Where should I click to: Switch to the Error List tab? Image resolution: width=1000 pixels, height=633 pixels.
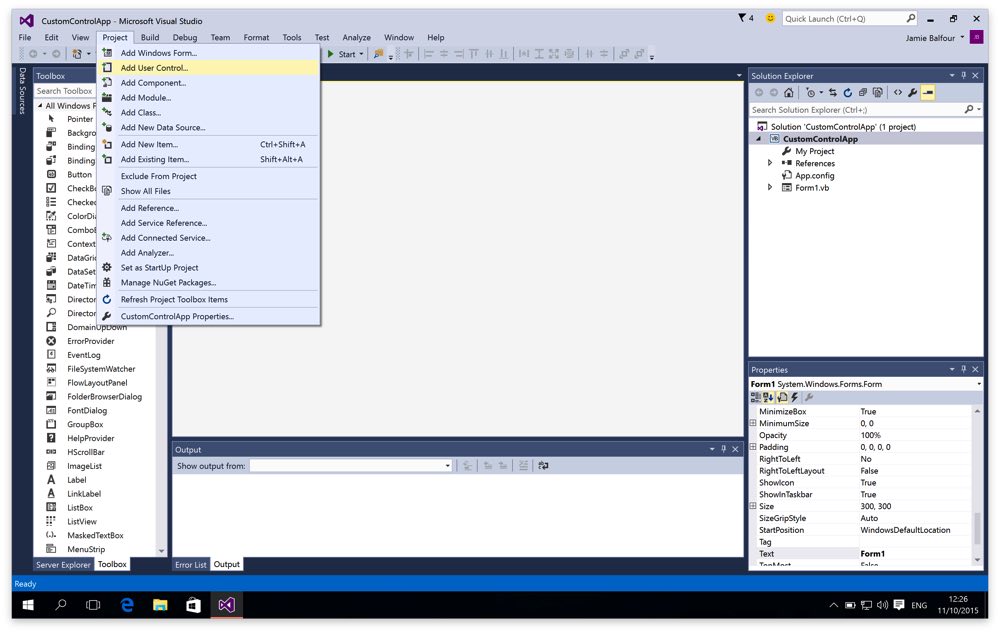coord(191,564)
